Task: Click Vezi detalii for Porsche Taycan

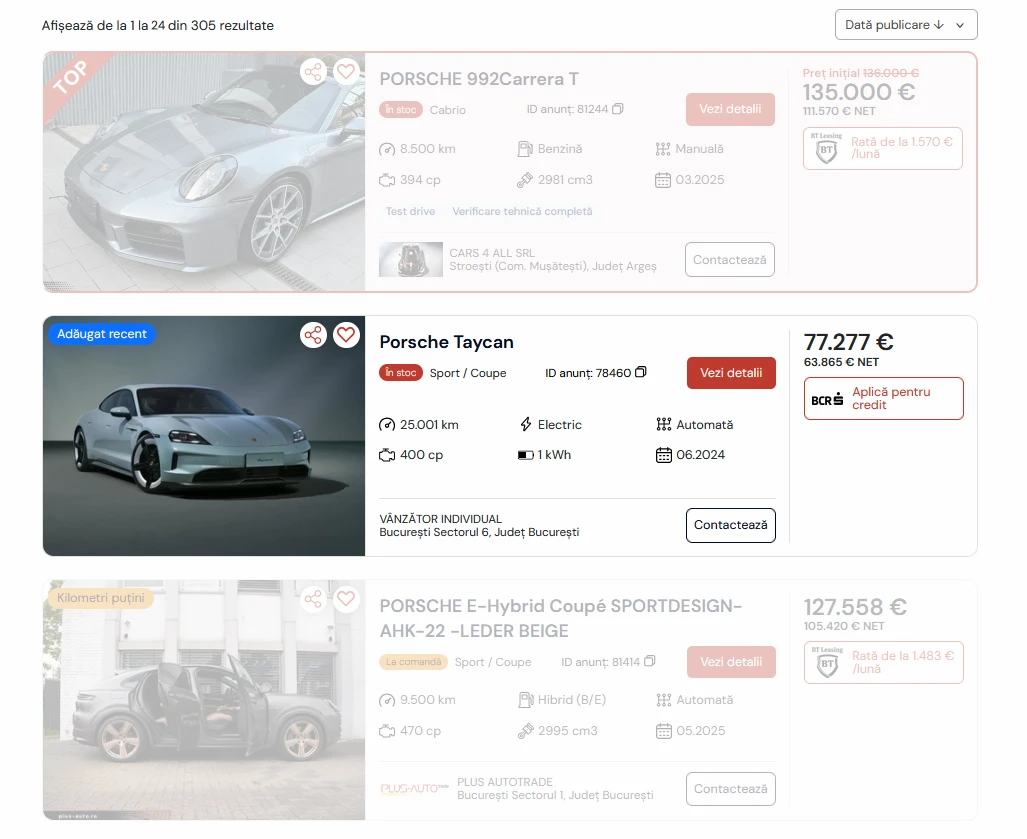Action: tap(731, 373)
